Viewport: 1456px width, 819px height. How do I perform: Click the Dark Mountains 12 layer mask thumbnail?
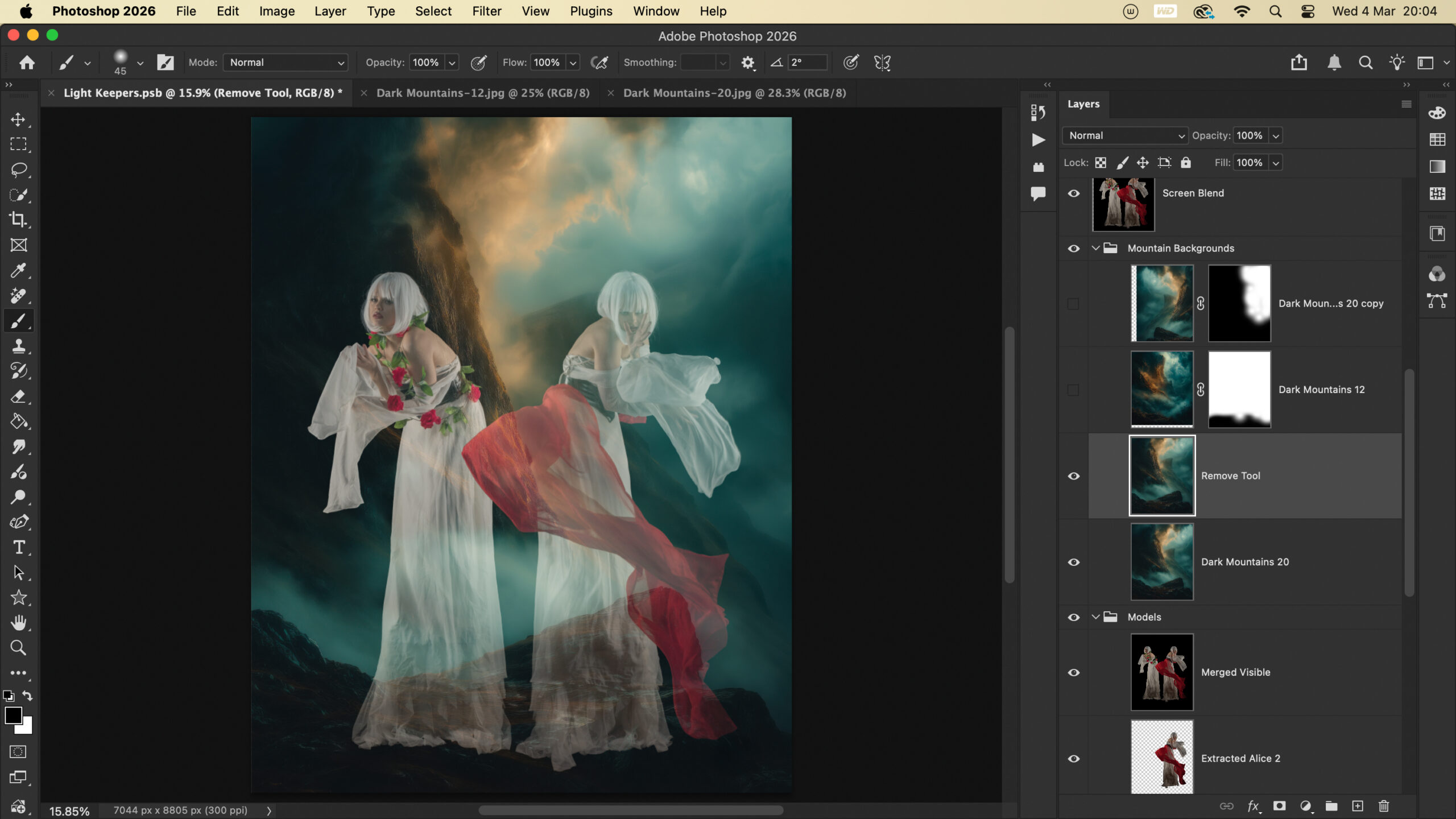pos(1239,390)
